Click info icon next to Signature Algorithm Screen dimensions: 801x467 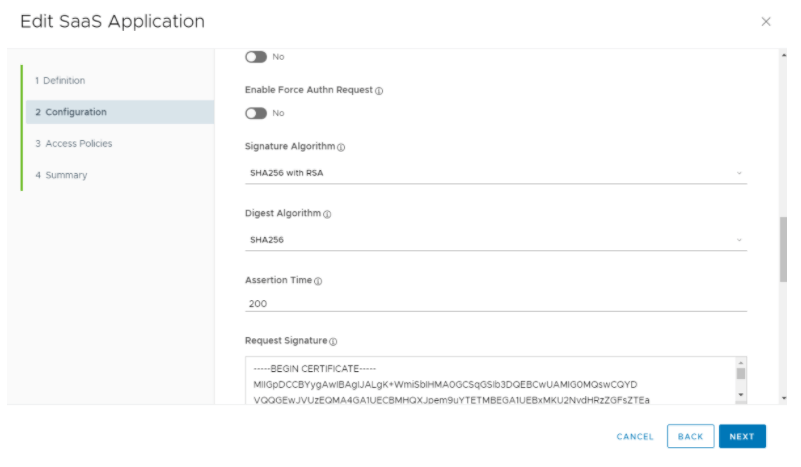(341, 148)
